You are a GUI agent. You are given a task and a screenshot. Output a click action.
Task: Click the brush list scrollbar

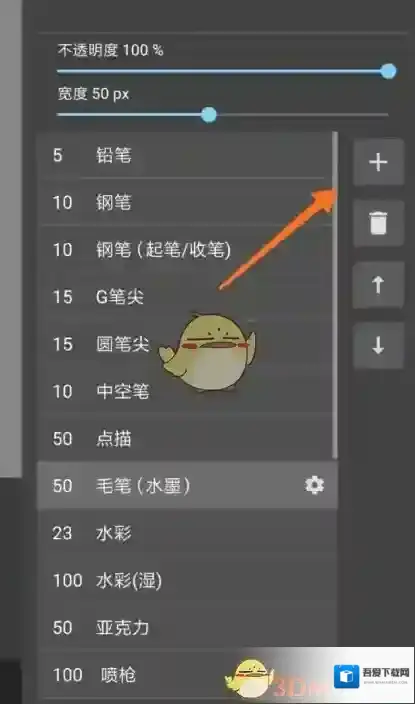point(335,295)
